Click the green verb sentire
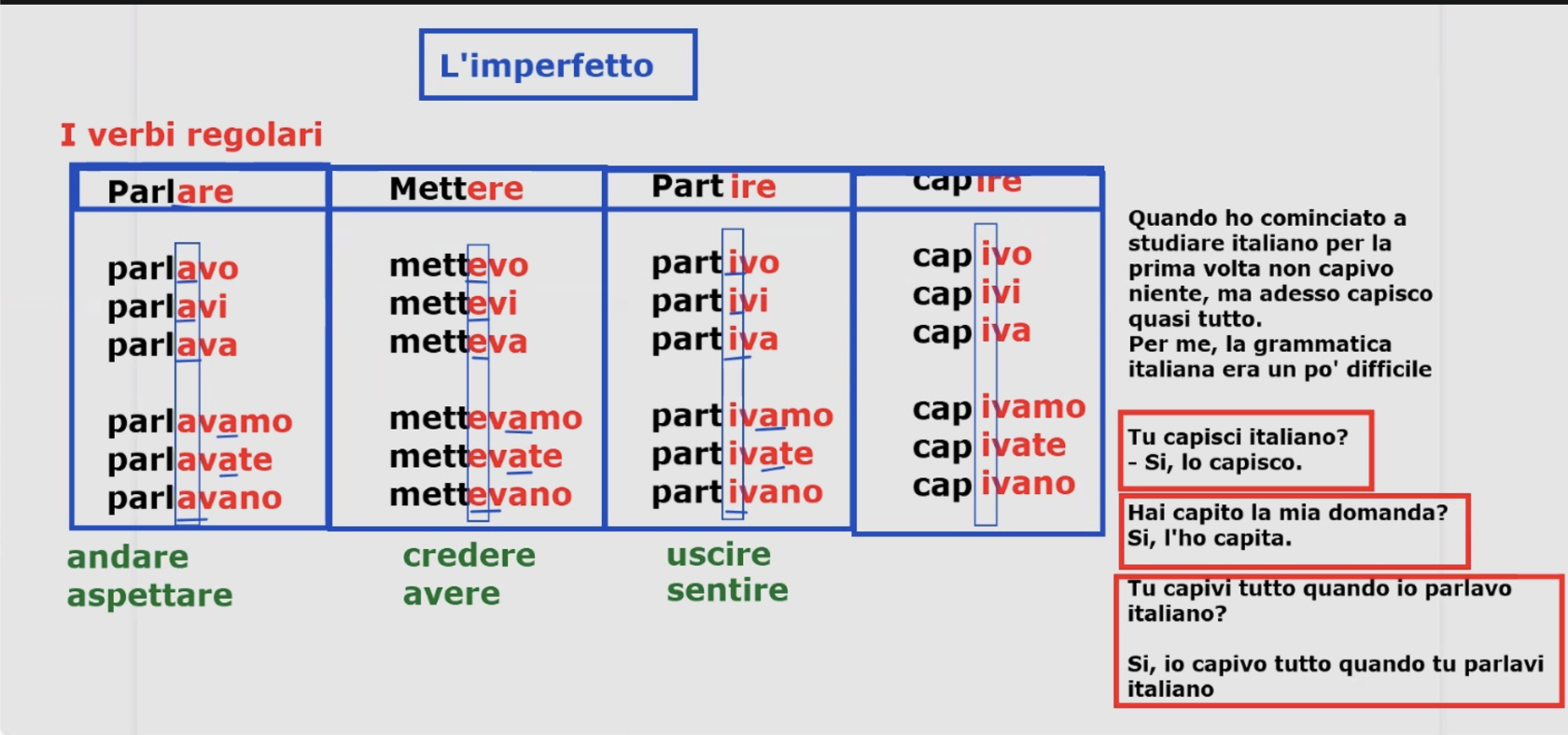1568x735 pixels. coord(727,590)
